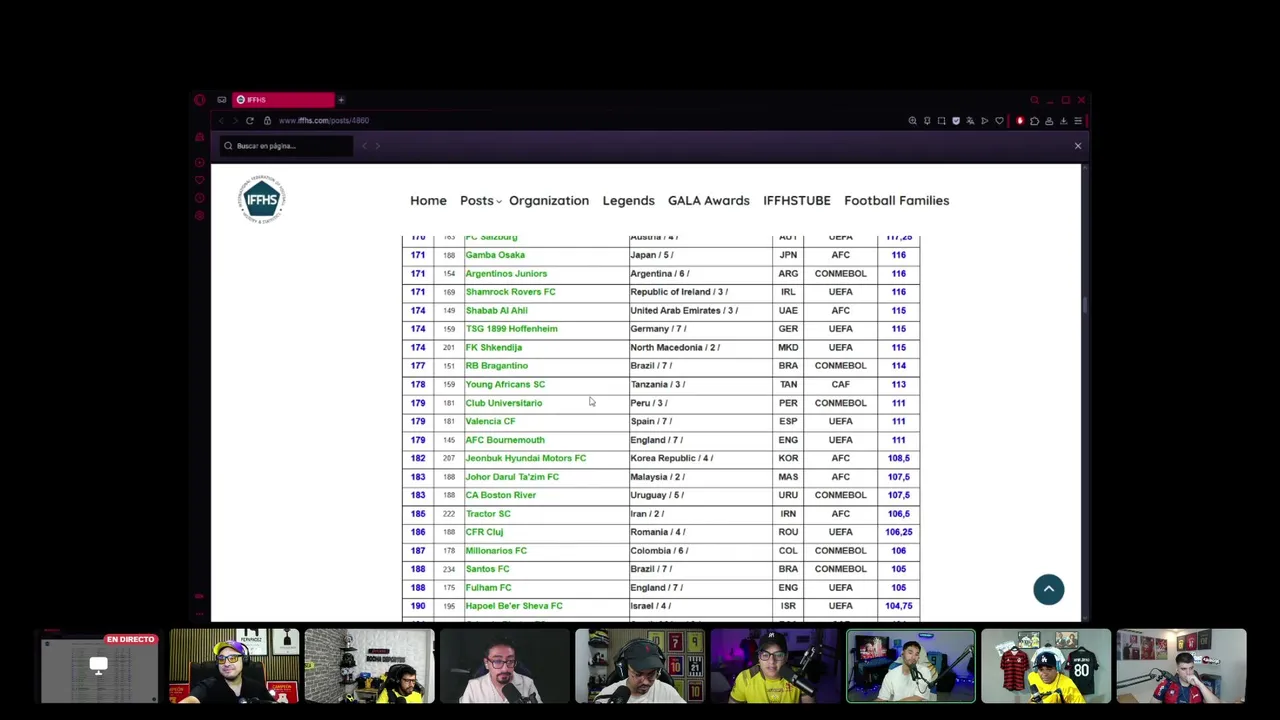
Task: Click the padlock site info icon
Action: click(267, 121)
